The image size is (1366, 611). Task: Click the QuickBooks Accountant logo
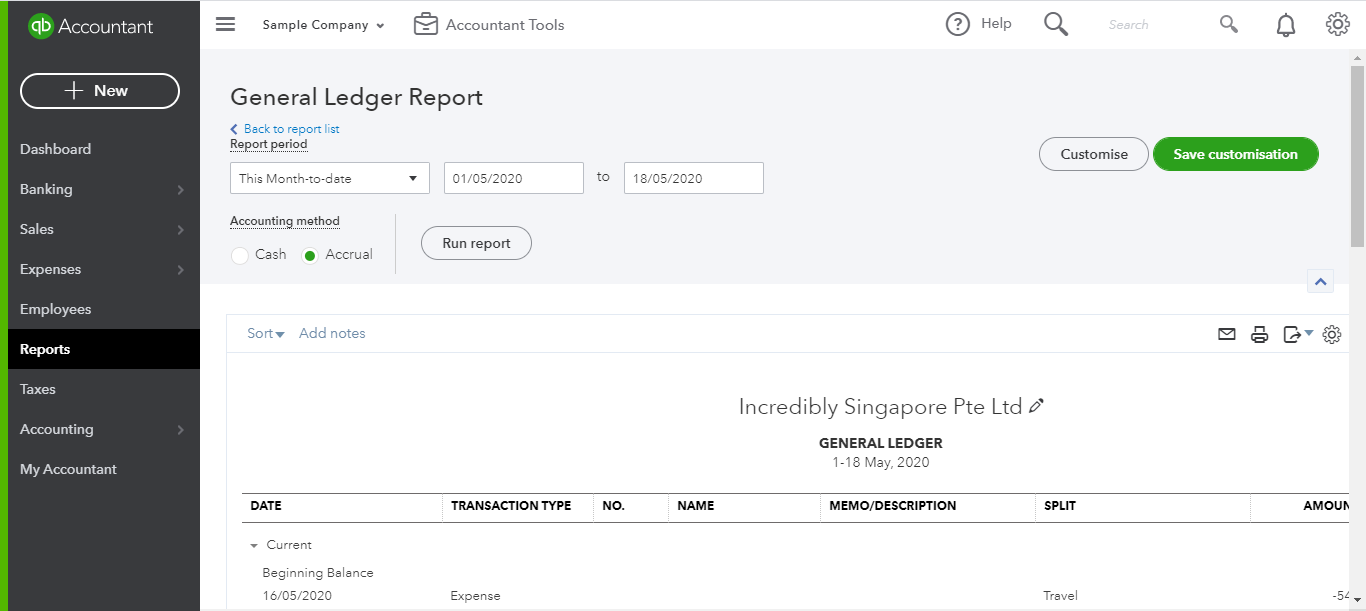(x=91, y=27)
